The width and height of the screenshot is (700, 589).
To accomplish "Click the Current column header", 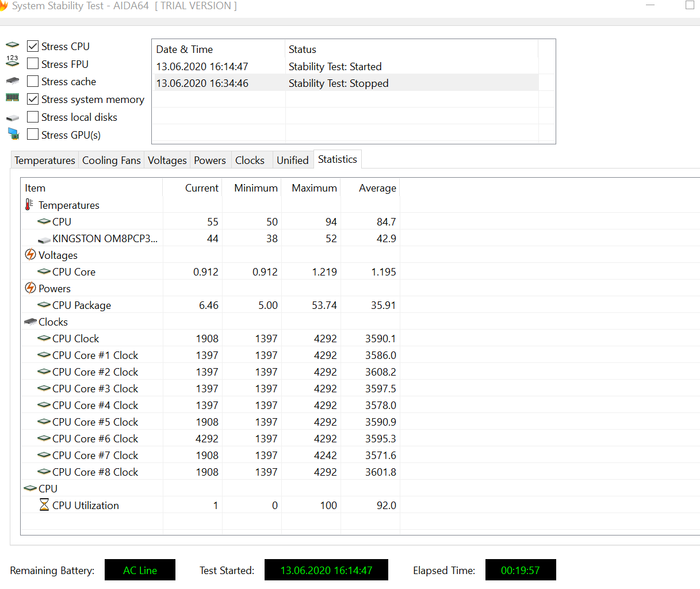I will coord(192,188).
